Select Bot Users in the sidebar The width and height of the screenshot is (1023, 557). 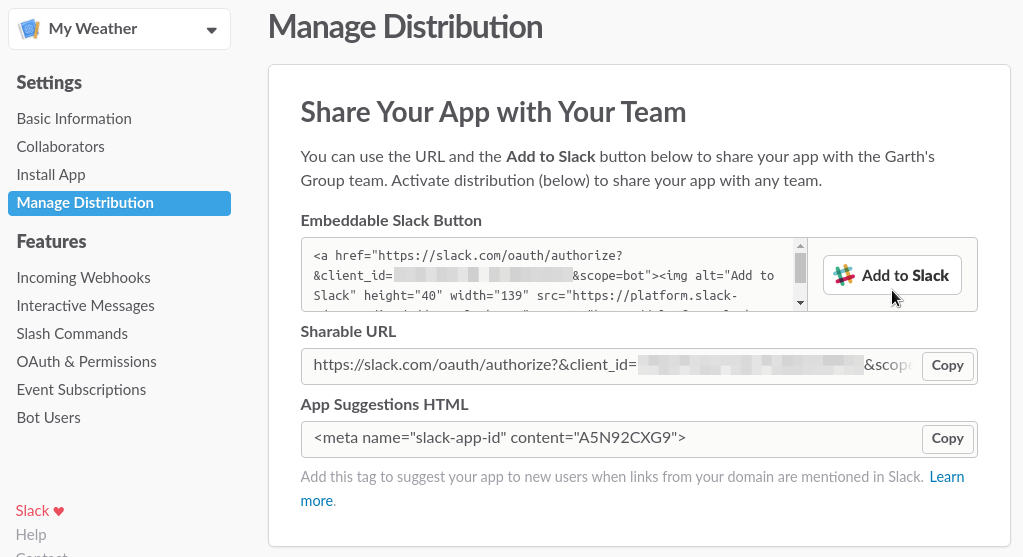[48, 418]
